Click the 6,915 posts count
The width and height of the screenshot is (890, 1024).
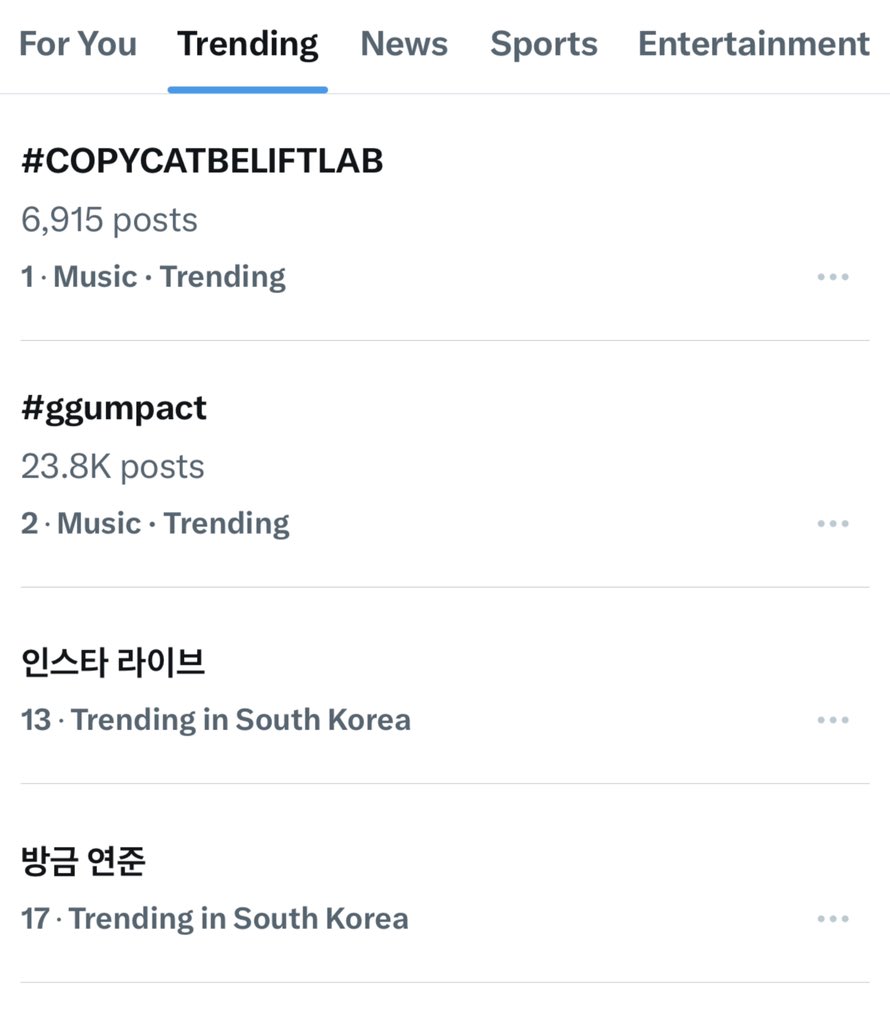coord(109,220)
